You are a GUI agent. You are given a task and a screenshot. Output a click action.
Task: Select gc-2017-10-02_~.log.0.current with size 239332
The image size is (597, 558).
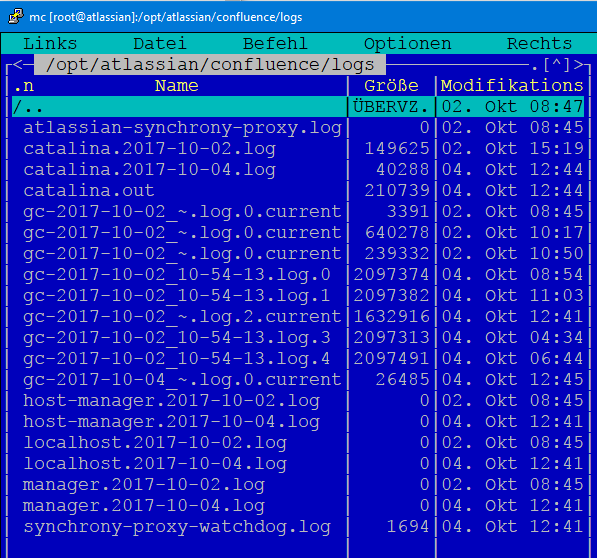point(182,253)
